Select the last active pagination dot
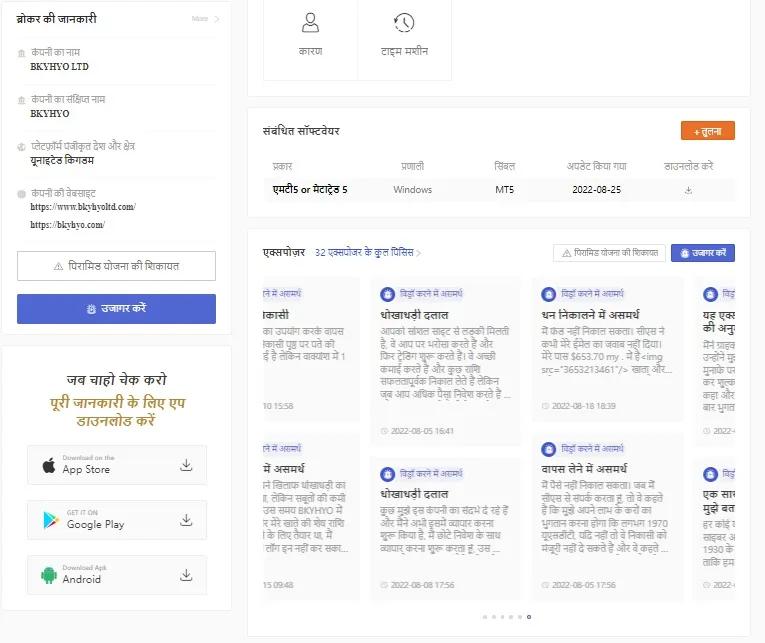This screenshot has height=643, width=765. click(529, 617)
